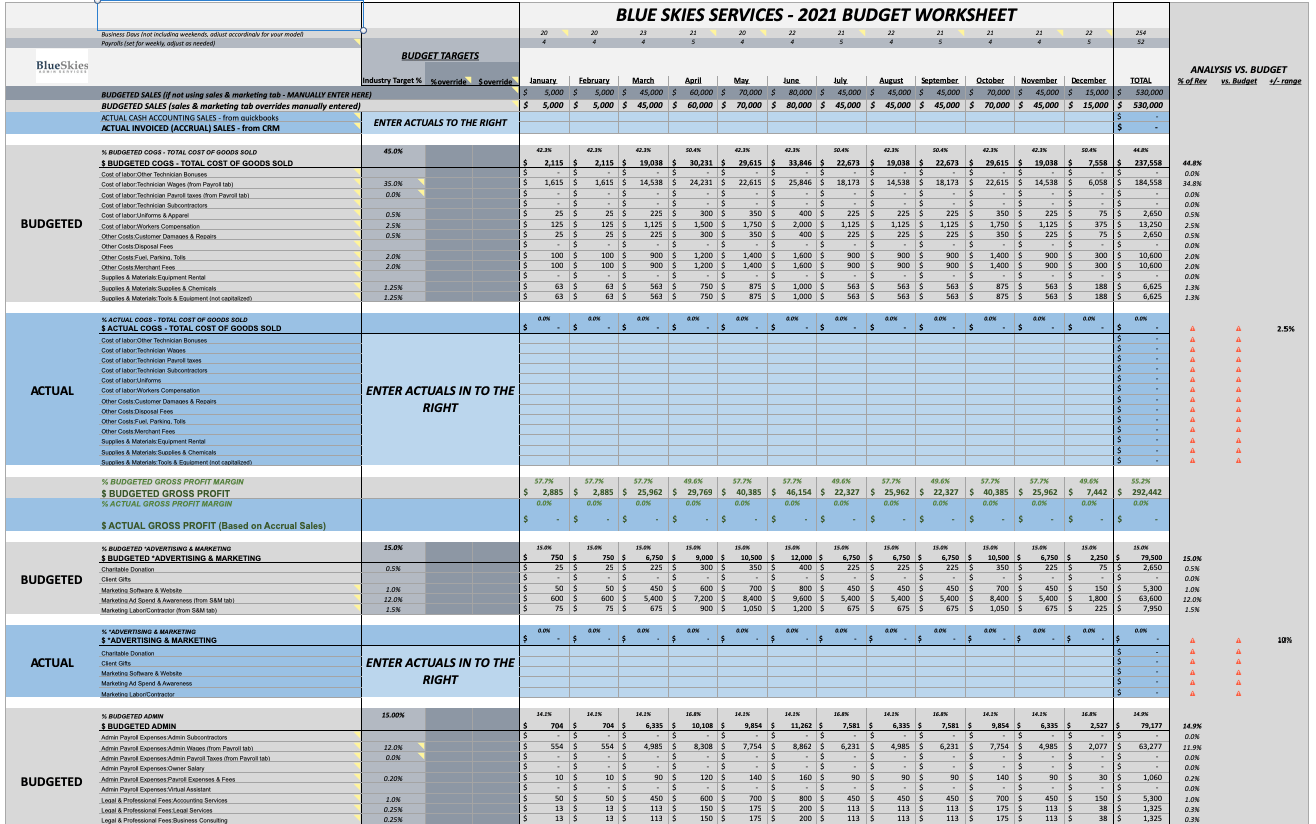Select January cell for Actual Cash Accounting Sales
Image resolution: width=1316 pixels, height=824 pixels.
[x=543, y=117]
